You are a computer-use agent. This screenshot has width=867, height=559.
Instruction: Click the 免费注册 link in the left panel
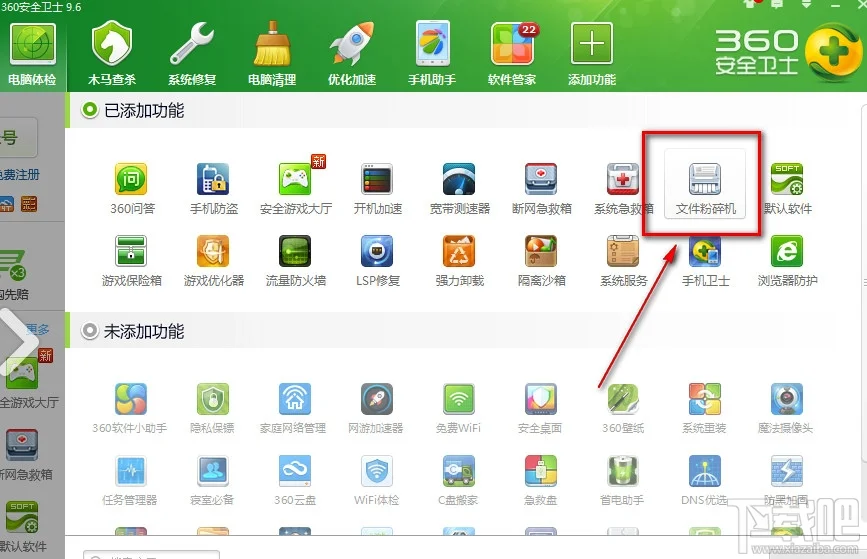pos(20,174)
